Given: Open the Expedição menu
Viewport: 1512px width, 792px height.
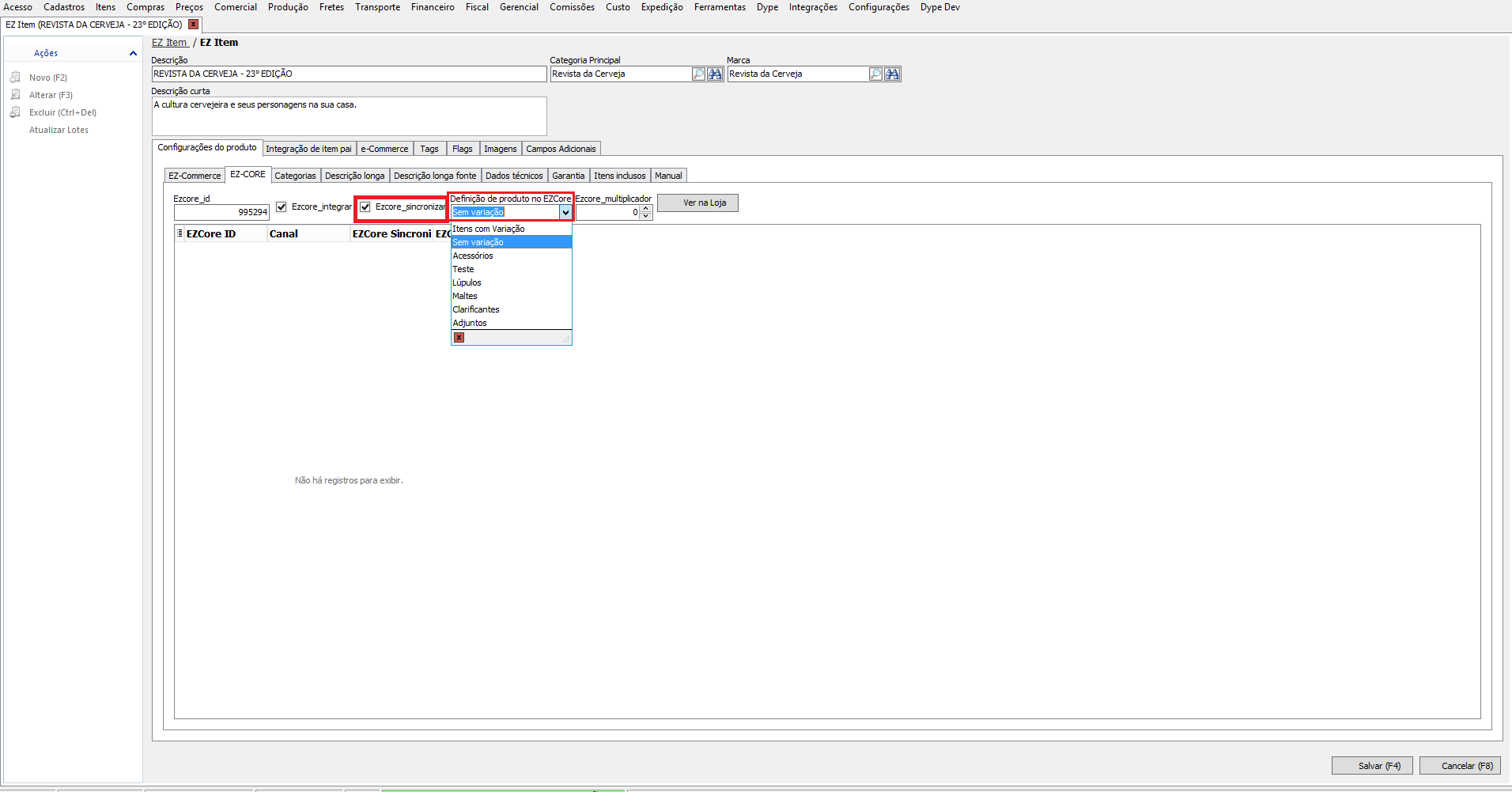Looking at the screenshot, I should click(662, 7).
